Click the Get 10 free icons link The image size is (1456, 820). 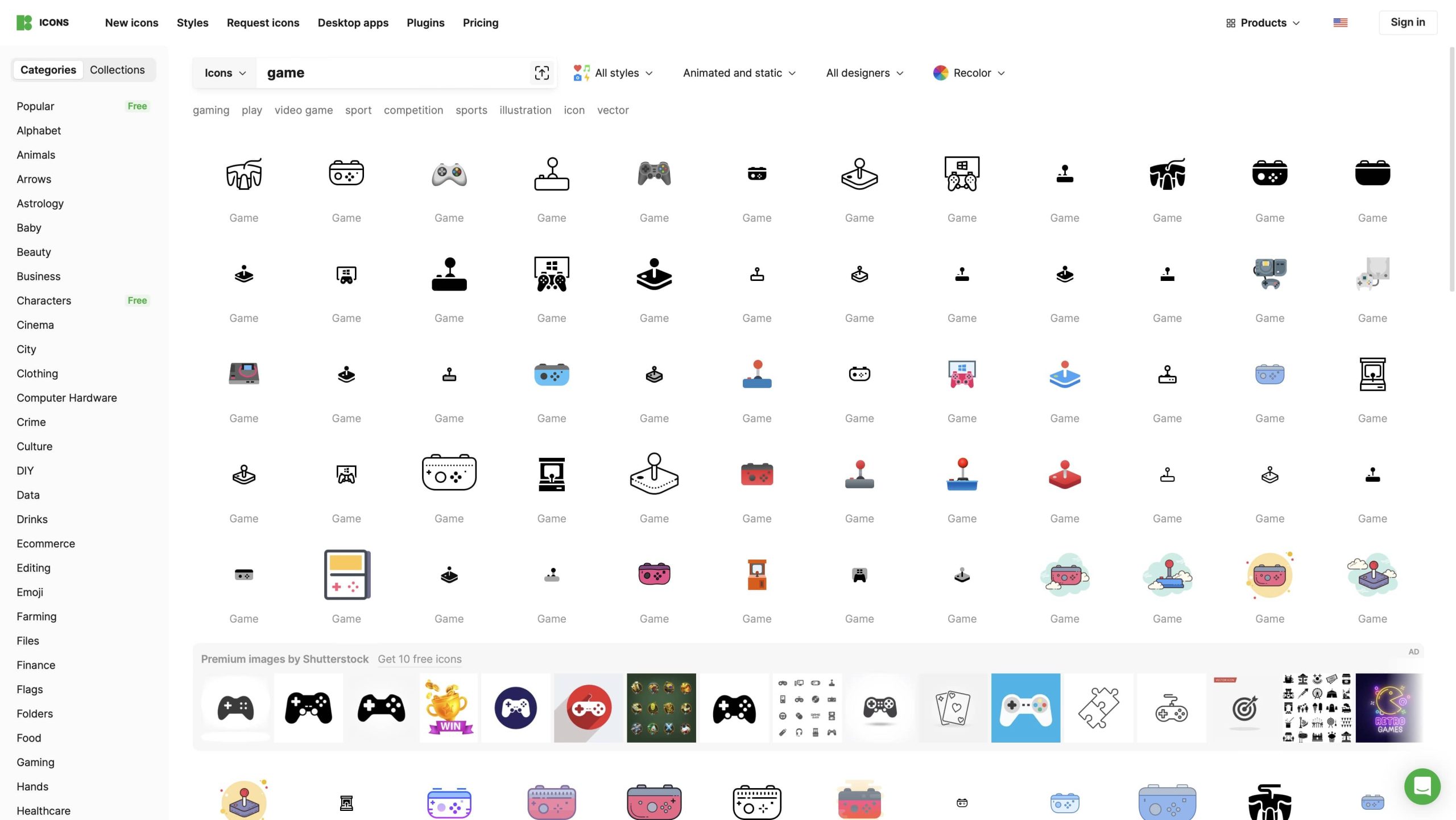419,659
